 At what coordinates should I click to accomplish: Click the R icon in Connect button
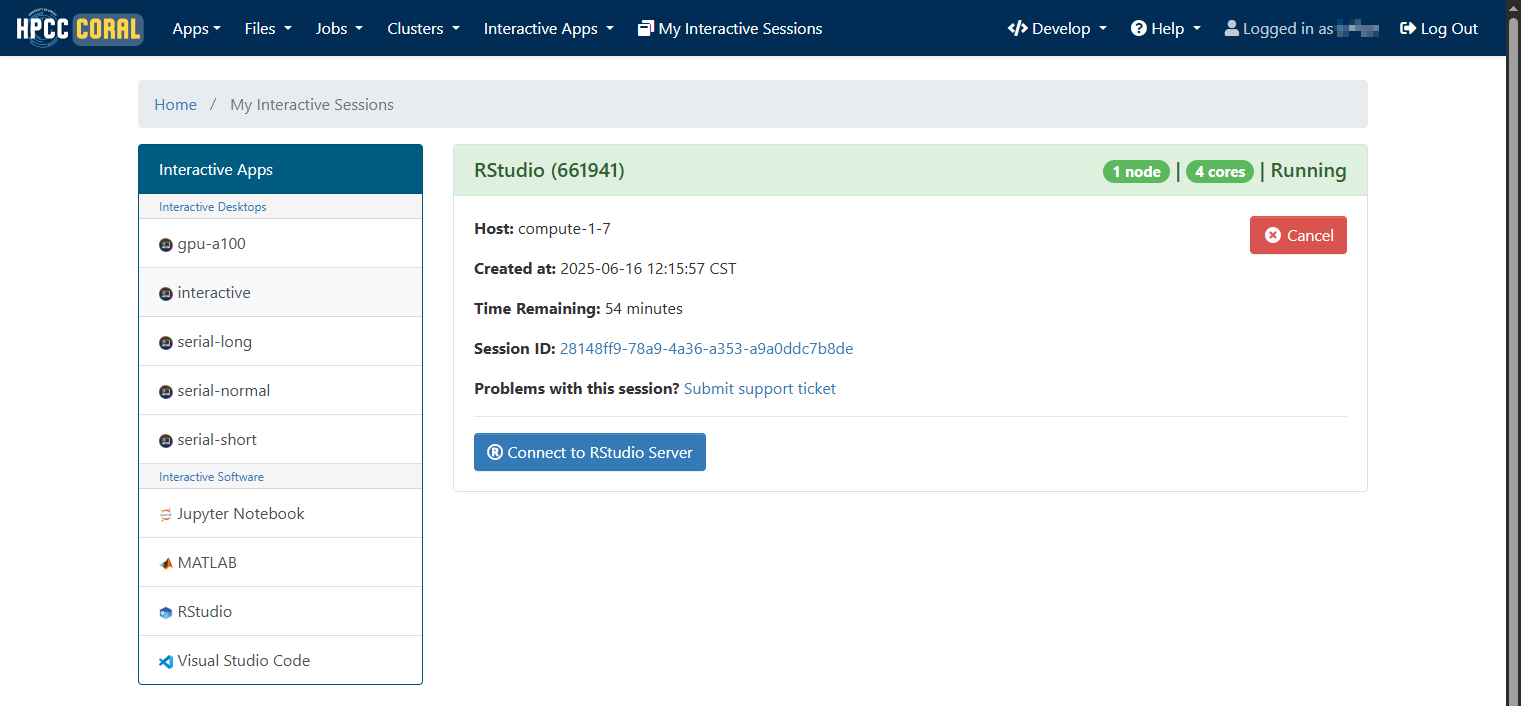(495, 452)
